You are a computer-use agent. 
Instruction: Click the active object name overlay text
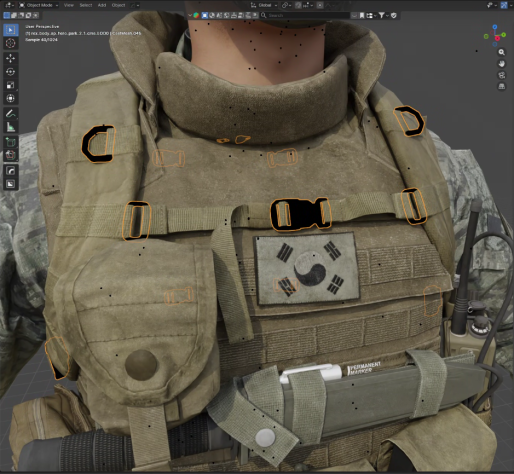(83, 33)
